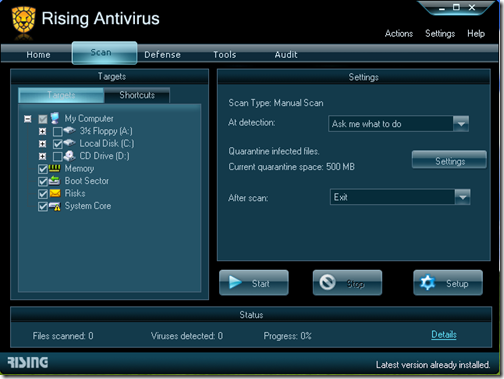Expand the 3½ Floppy (A:) node
Screen dimensions: 504x379
[43, 131]
